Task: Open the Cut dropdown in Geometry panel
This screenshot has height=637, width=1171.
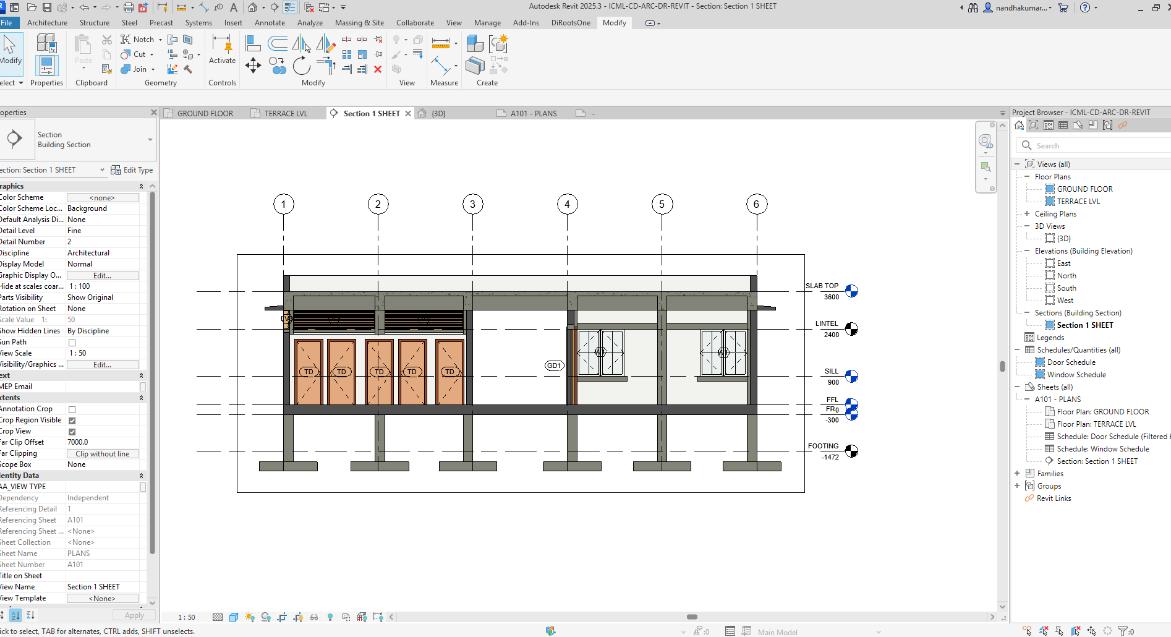Action: click(153, 54)
